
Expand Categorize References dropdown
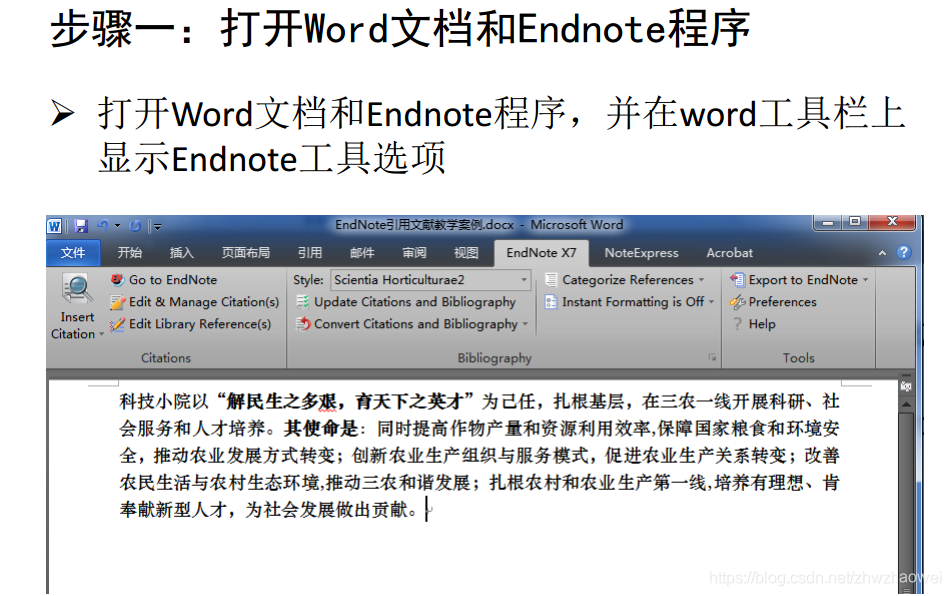(702, 280)
